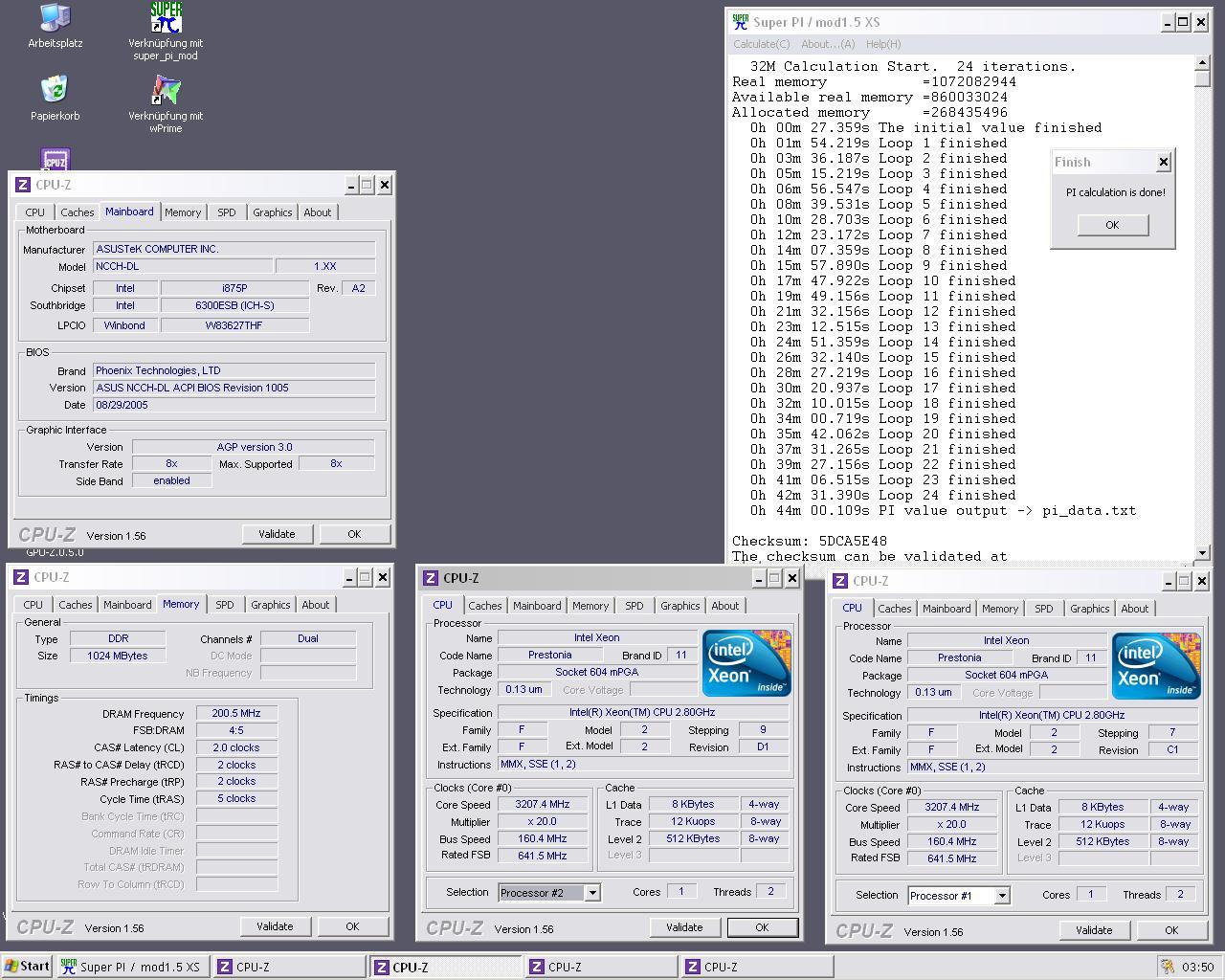Open Caches tab in Processor #1 CPU-Z window
Screen dimensions: 1225x980
(894, 609)
